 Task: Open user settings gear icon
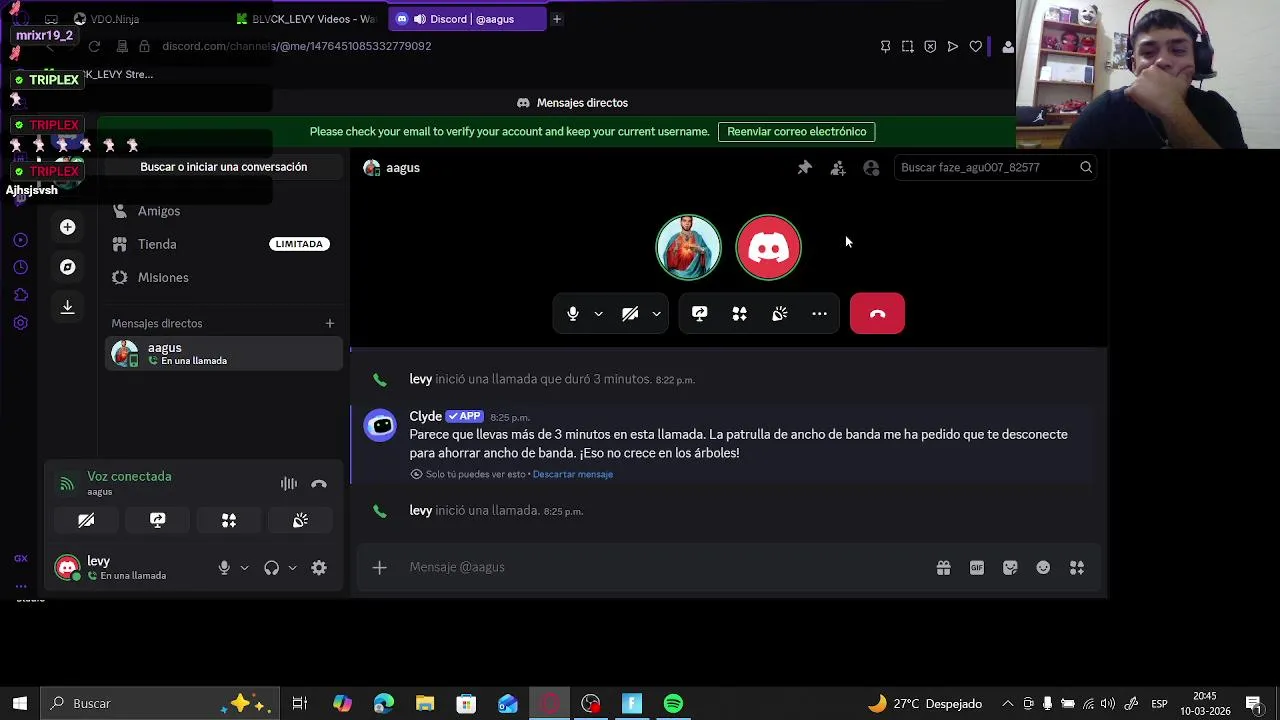[319, 568]
